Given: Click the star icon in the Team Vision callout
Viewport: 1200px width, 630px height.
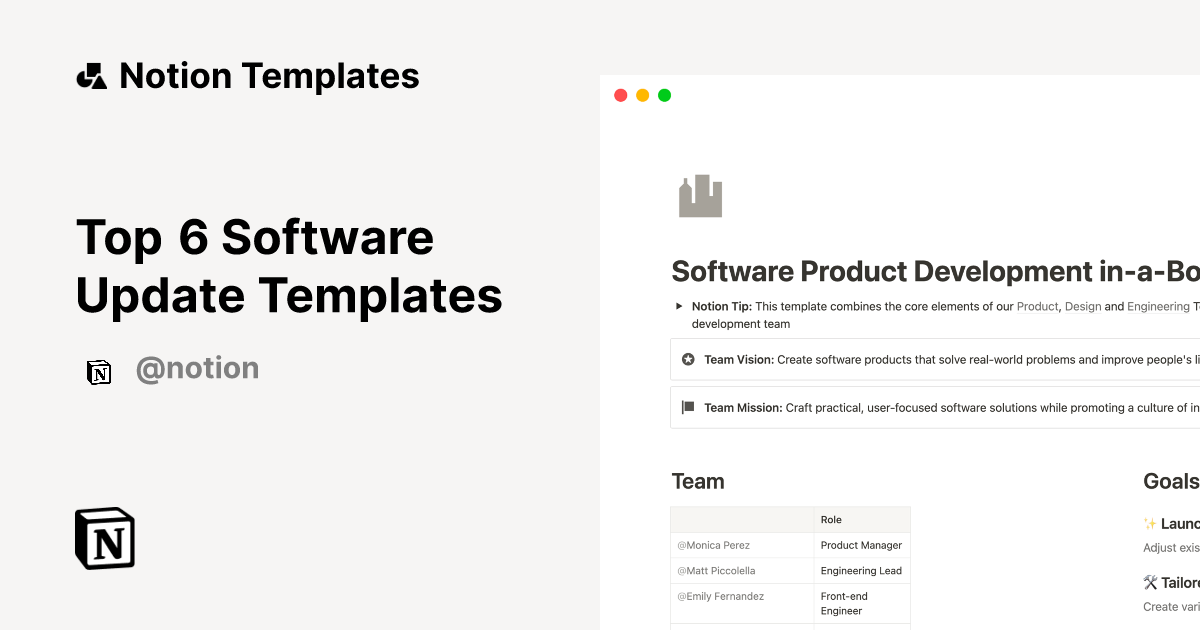Looking at the screenshot, I should [x=688, y=359].
